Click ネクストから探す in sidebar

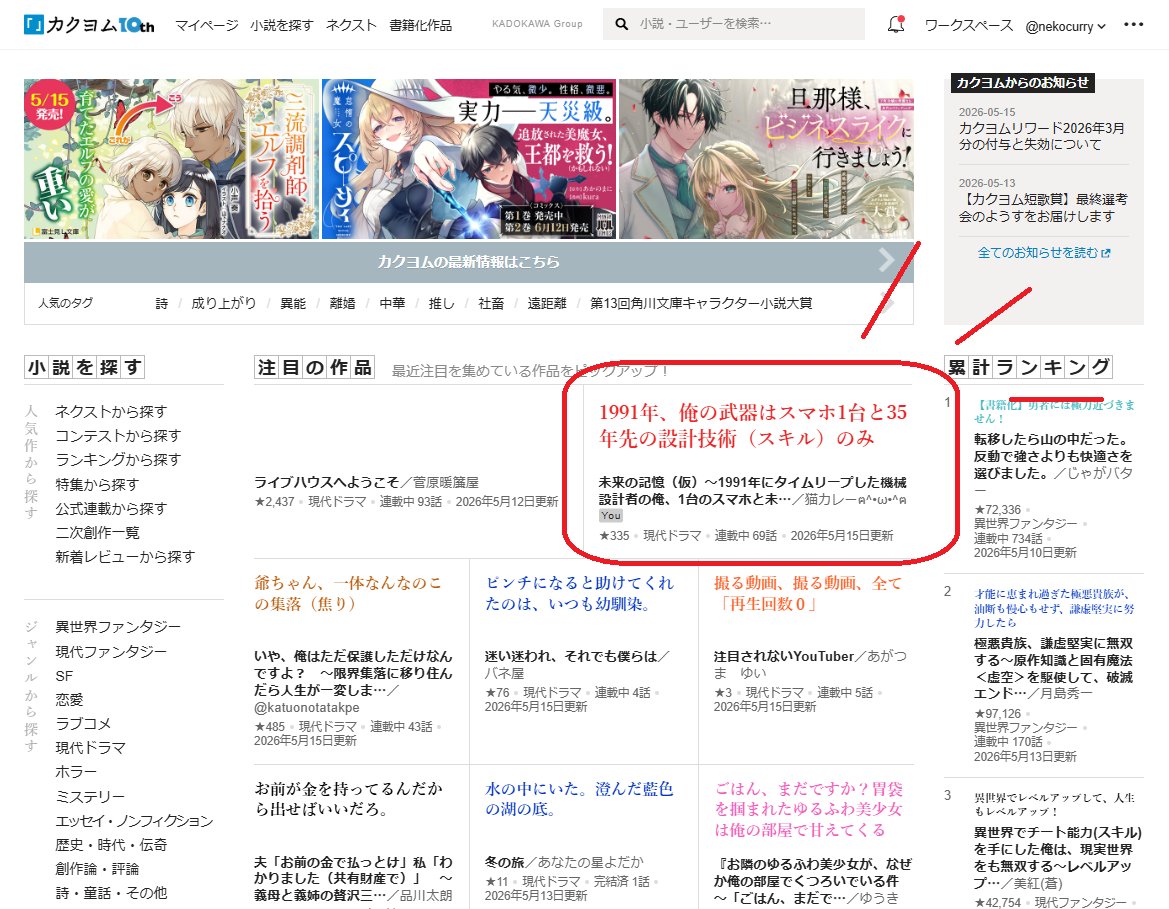click(x=111, y=412)
